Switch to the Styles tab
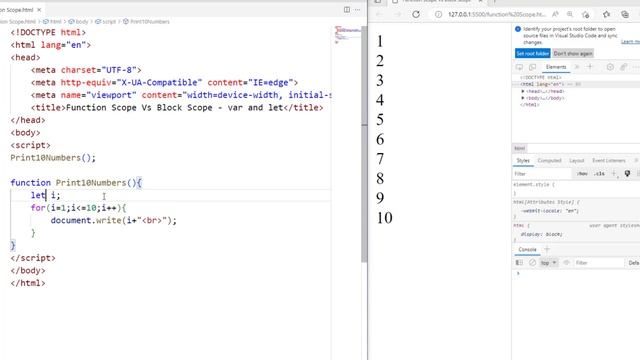 pyautogui.click(x=523, y=161)
